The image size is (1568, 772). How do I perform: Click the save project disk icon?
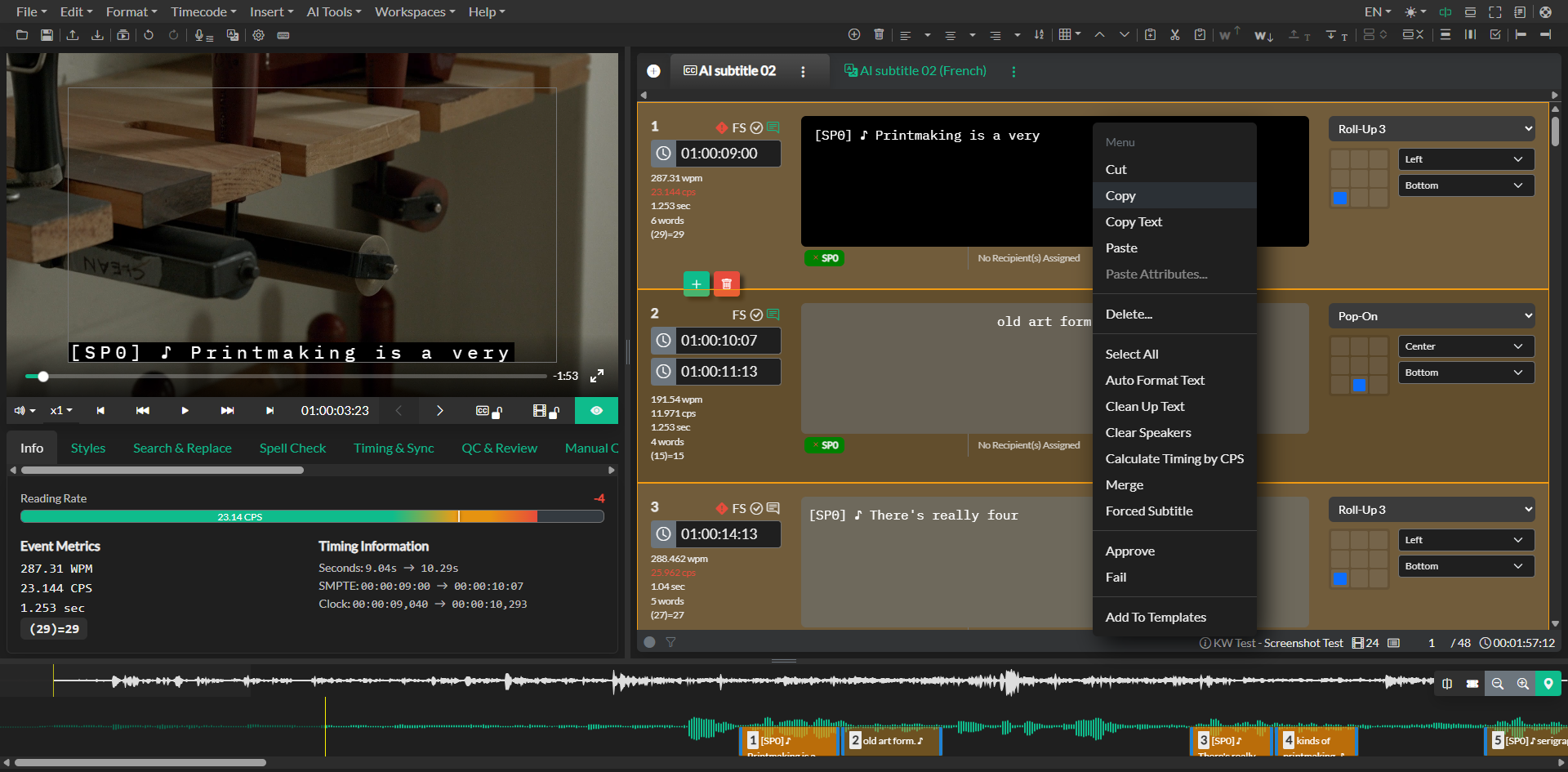[x=47, y=35]
